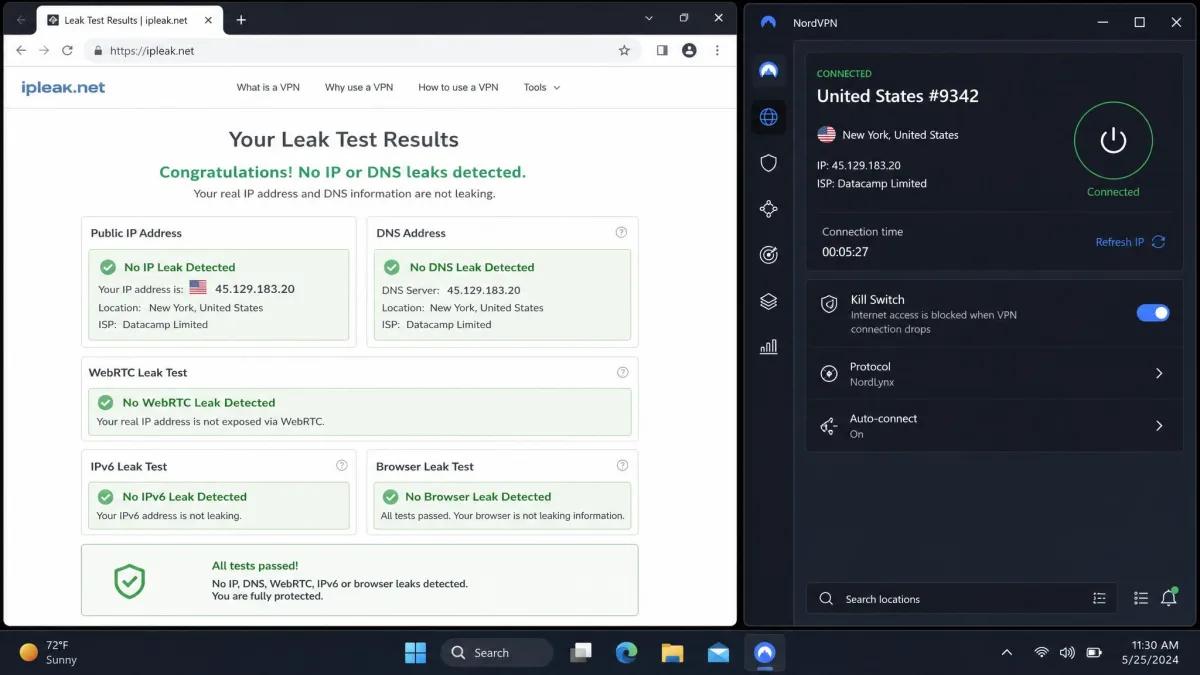Click the ipleak.net logo link
The width and height of the screenshot is (1200, 675).
[63, 87]
